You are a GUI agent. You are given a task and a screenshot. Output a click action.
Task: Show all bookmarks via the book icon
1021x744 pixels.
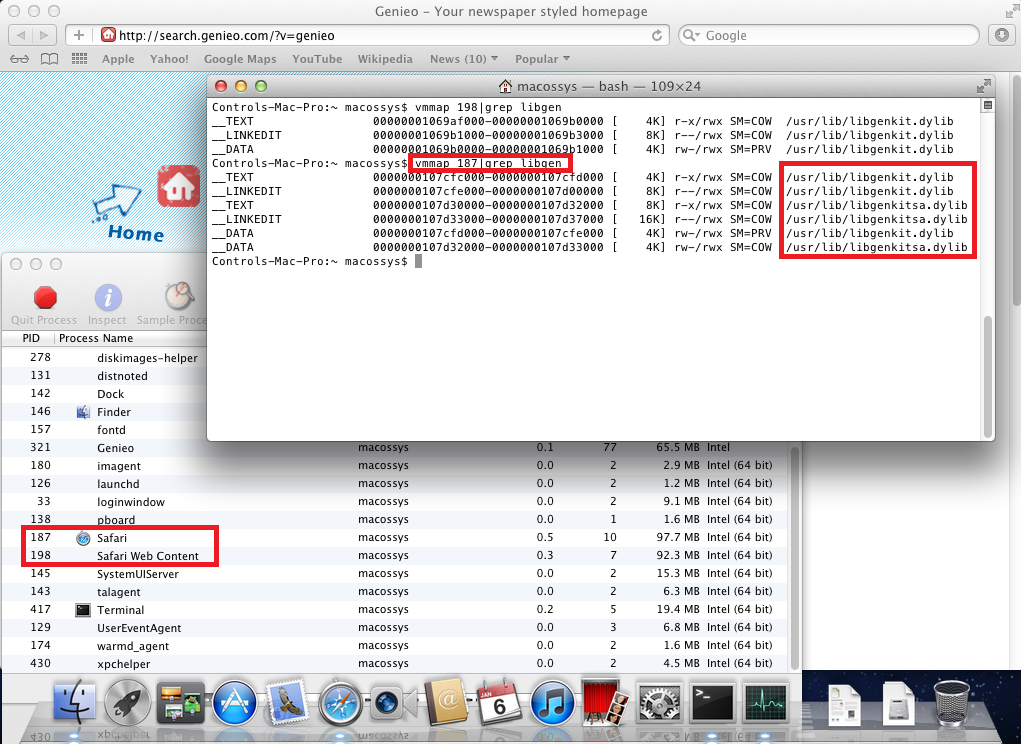[49, 59]
